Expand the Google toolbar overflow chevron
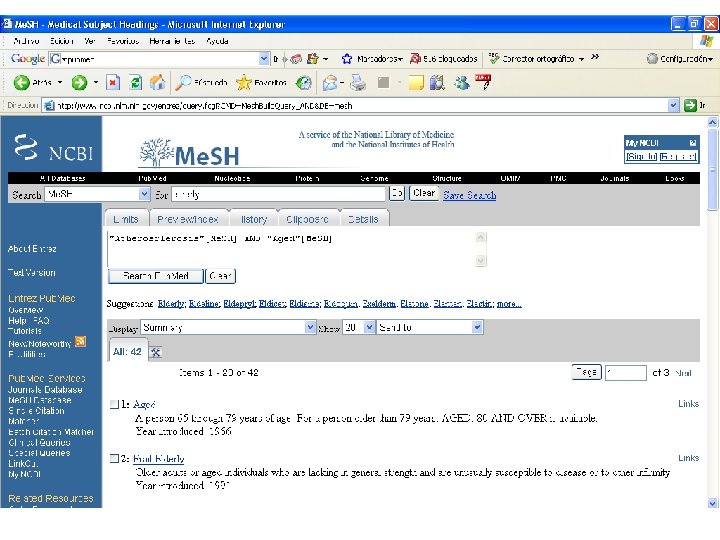This screenshot has width=720, height=540. click(595, 57)
